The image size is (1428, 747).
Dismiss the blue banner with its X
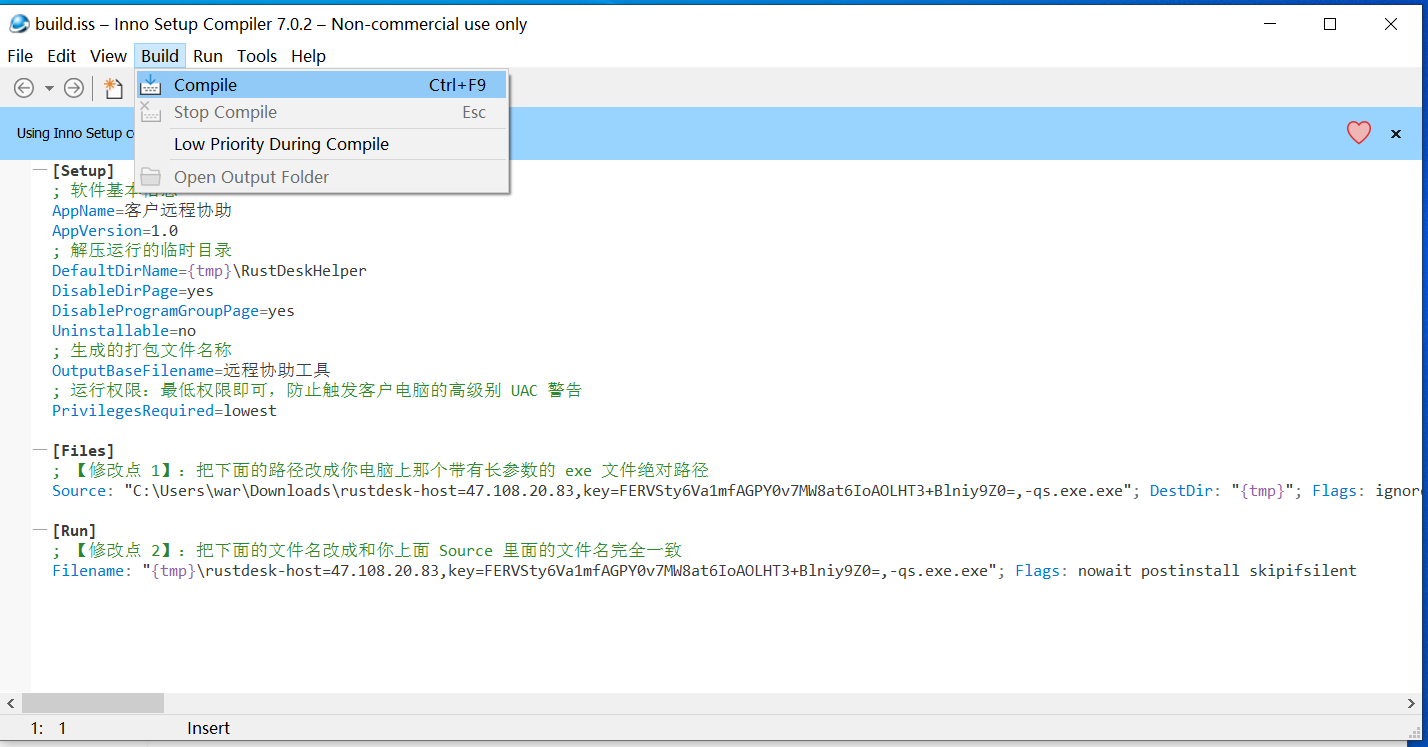tap(1396, 134)
